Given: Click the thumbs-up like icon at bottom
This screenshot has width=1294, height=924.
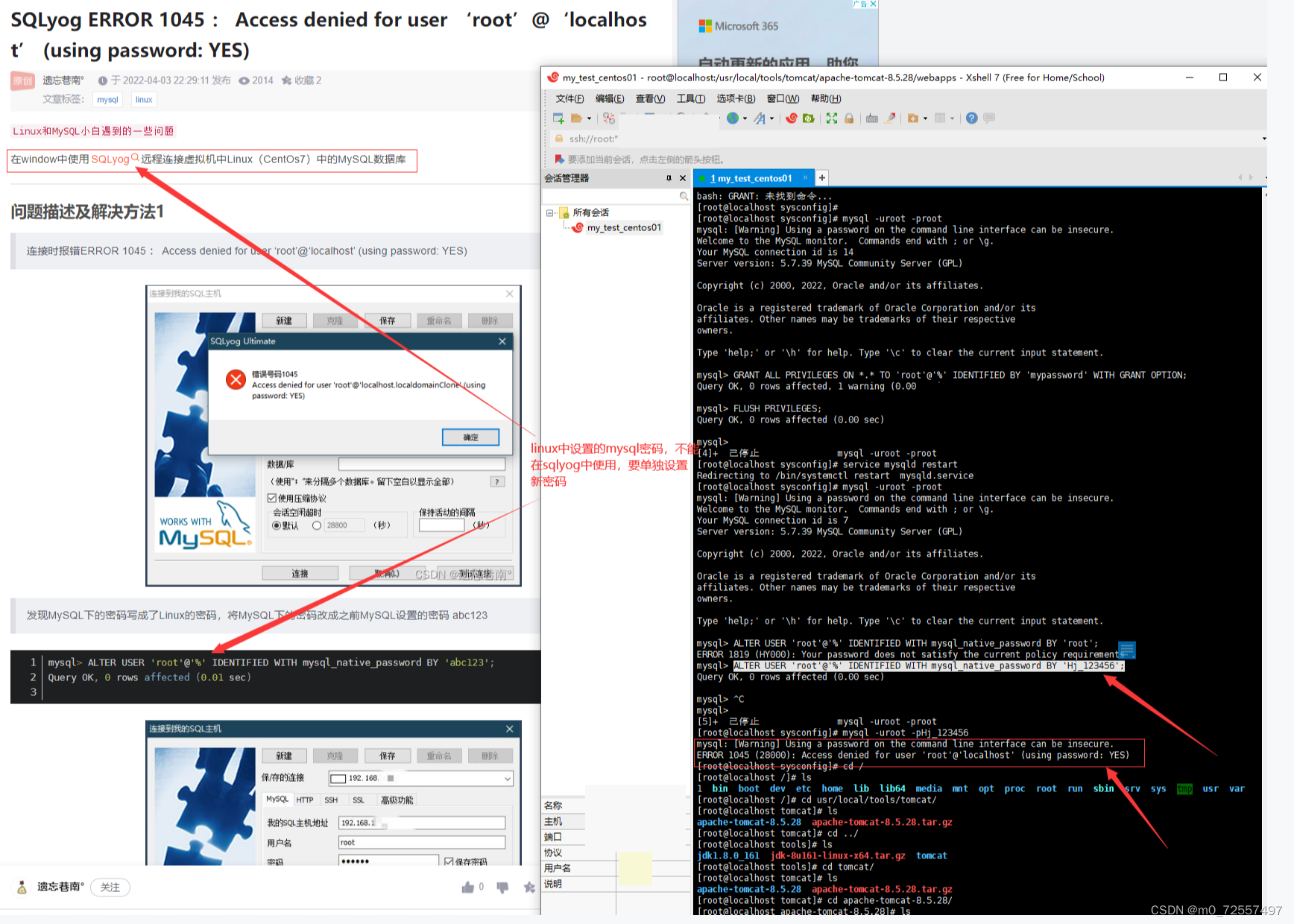Looking at the screenshot, I should pos(468,887).
